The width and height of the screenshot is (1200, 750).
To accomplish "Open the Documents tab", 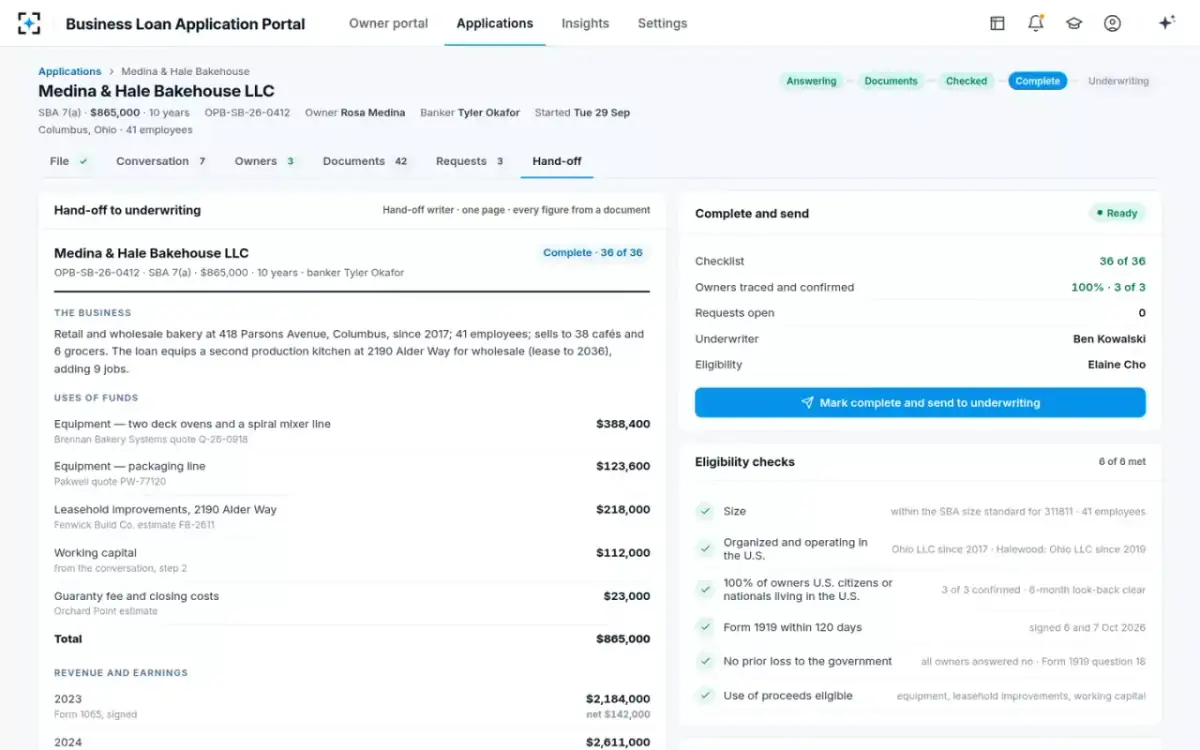I will pyautogui.click(x=365, y=161).
